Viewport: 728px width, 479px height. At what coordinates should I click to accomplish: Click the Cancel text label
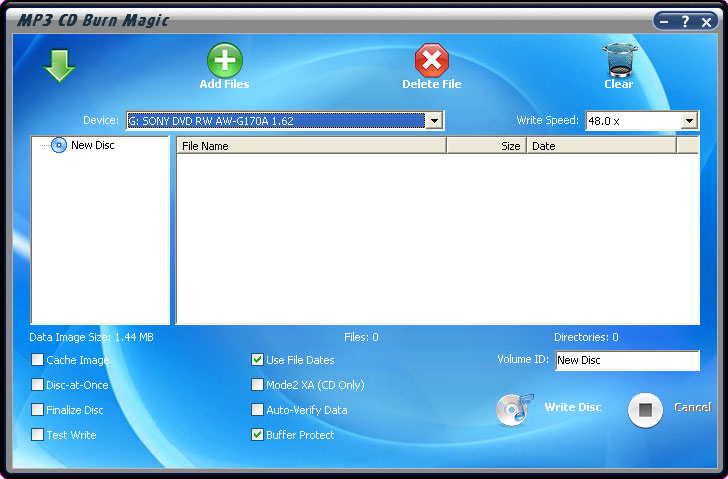(x=692, y=408)
